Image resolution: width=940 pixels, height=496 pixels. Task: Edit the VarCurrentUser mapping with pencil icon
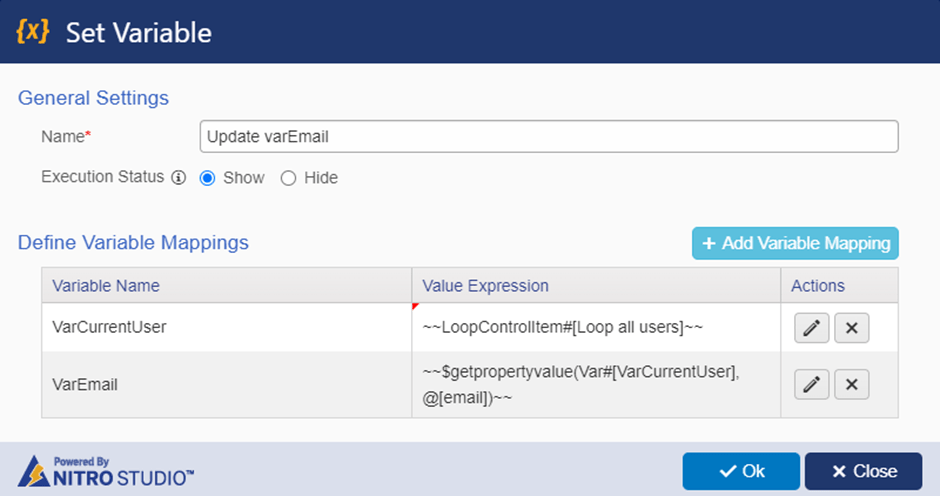(811, 328)
